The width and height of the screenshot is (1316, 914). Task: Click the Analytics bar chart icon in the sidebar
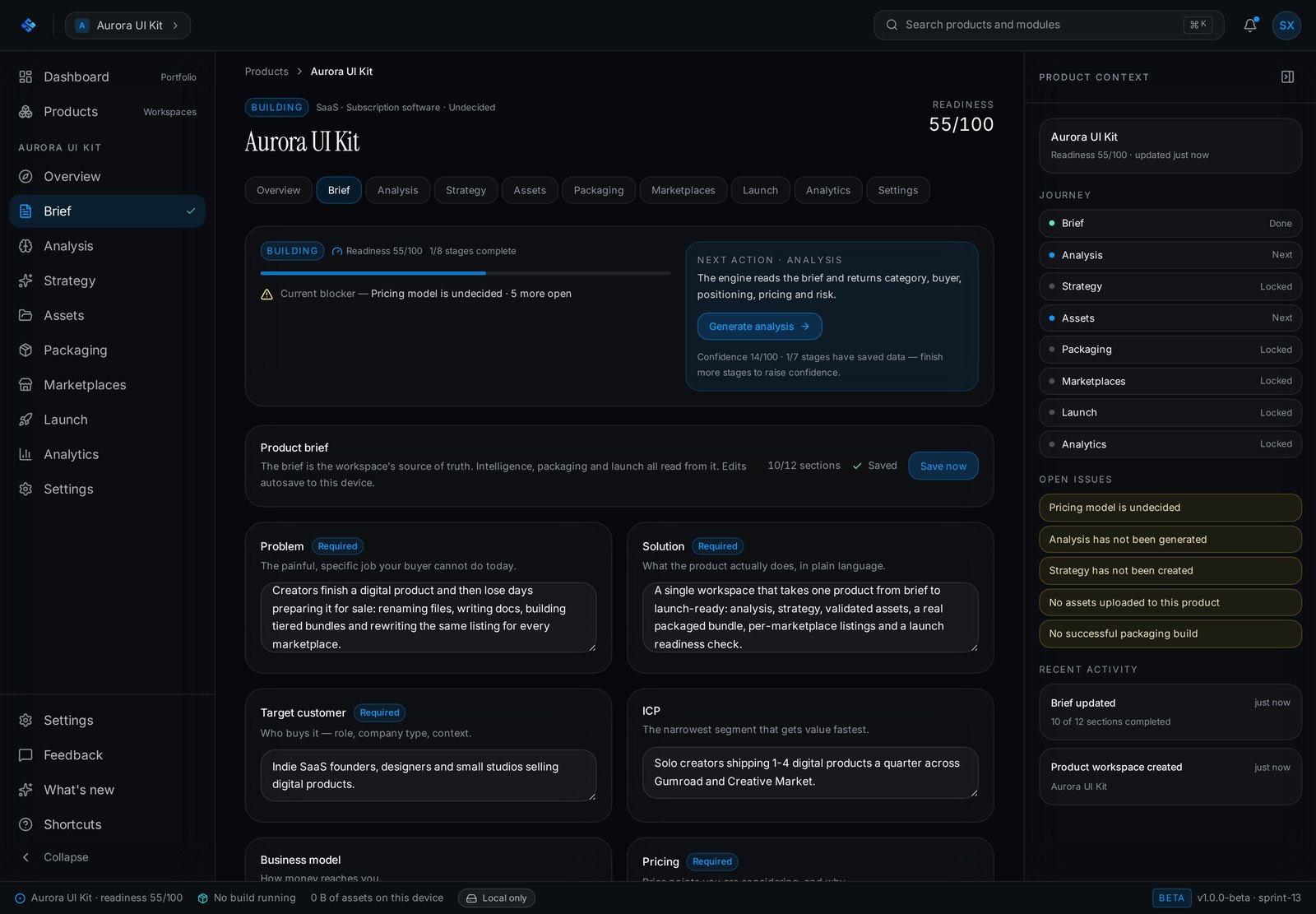(x=25, y=454)
